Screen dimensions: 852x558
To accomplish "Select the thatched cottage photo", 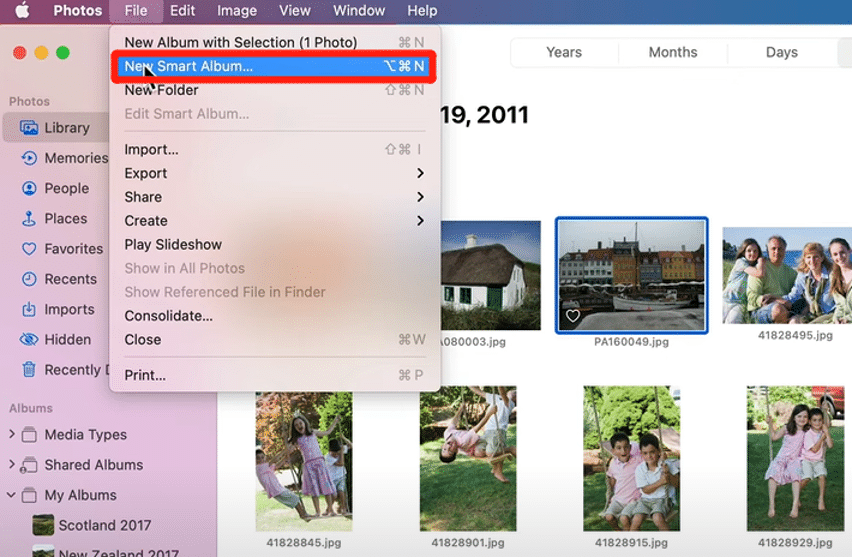I will coord(491,275).
